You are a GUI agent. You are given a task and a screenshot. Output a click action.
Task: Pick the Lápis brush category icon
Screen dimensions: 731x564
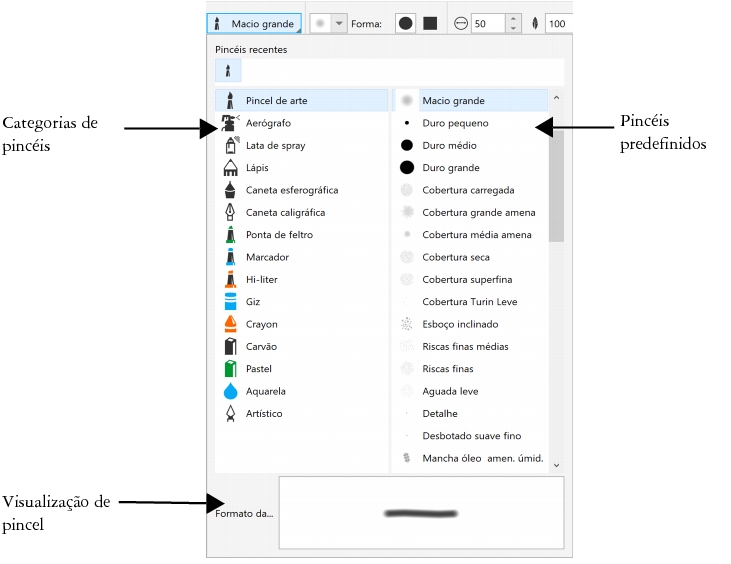pos(230,168)
